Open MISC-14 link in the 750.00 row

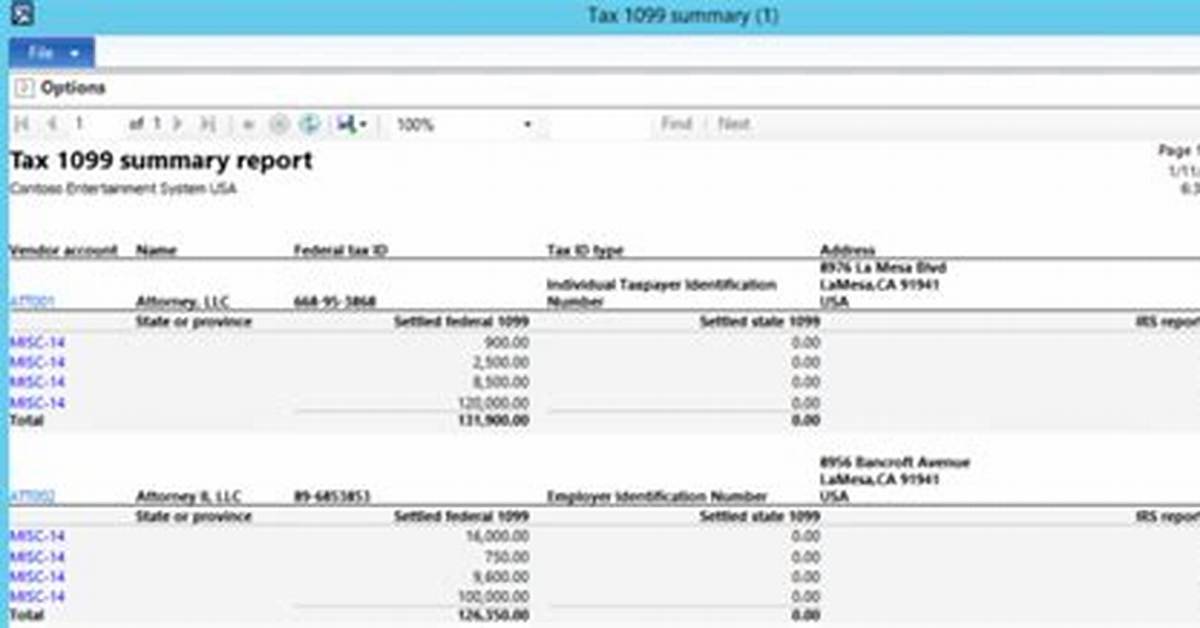coord(37,556)
